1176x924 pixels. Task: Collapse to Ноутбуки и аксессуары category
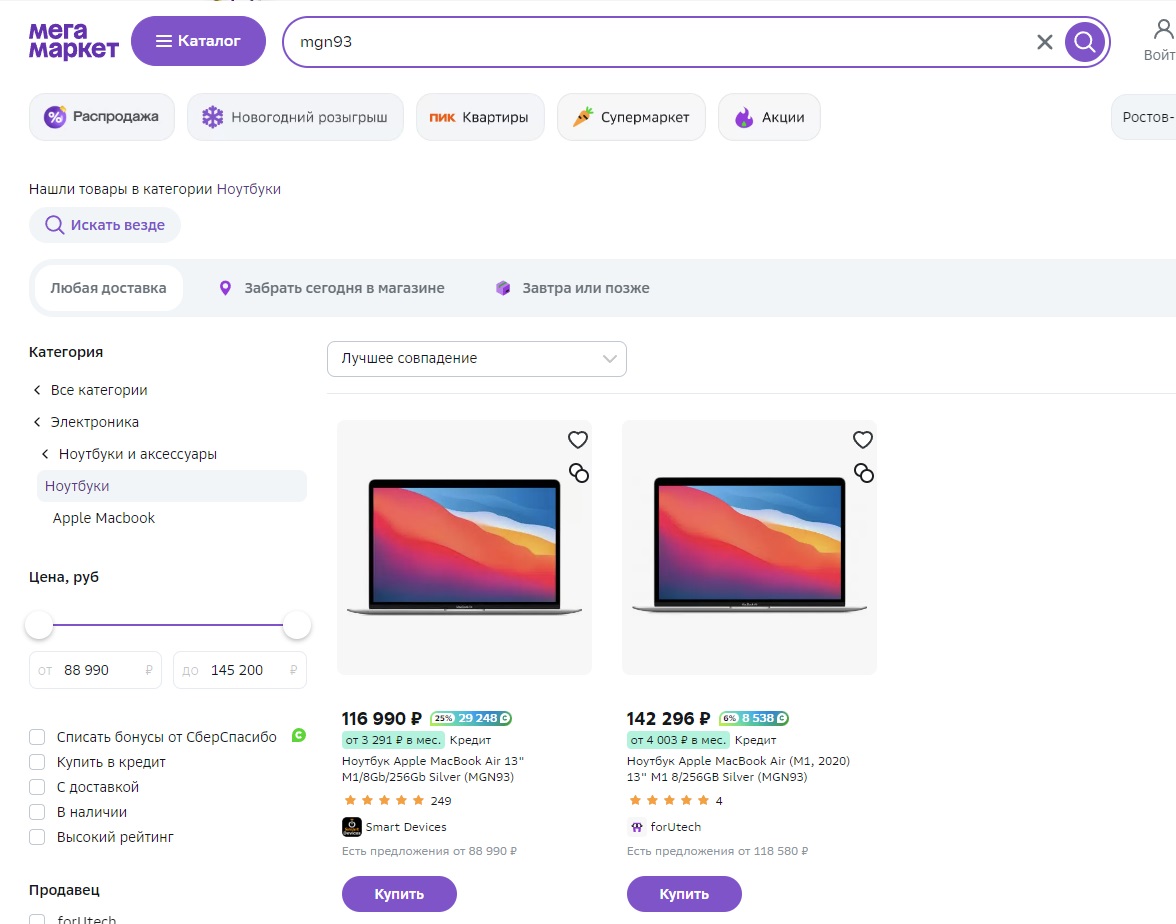pos(137,454)
